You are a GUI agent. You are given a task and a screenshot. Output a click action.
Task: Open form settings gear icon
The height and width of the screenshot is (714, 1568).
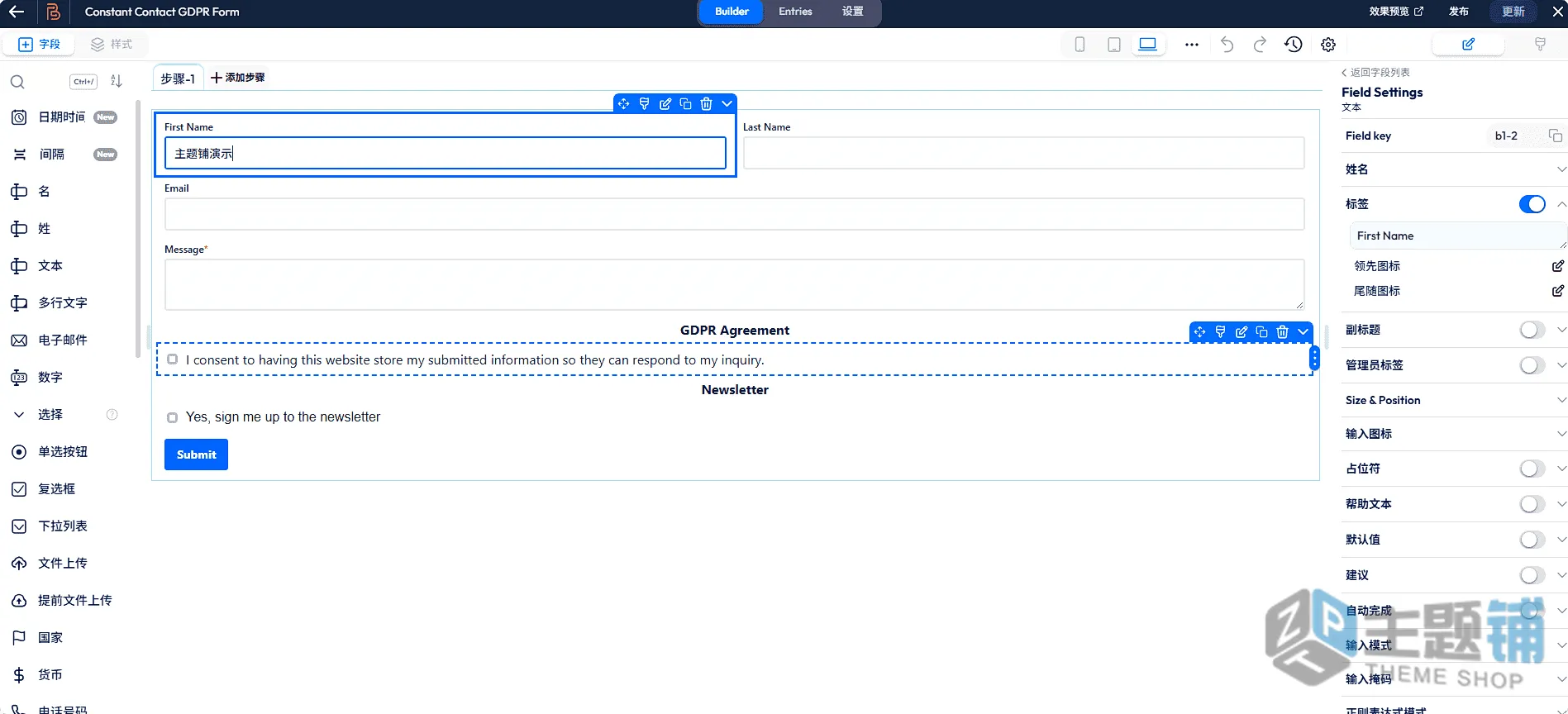(x=1328, y=45)
